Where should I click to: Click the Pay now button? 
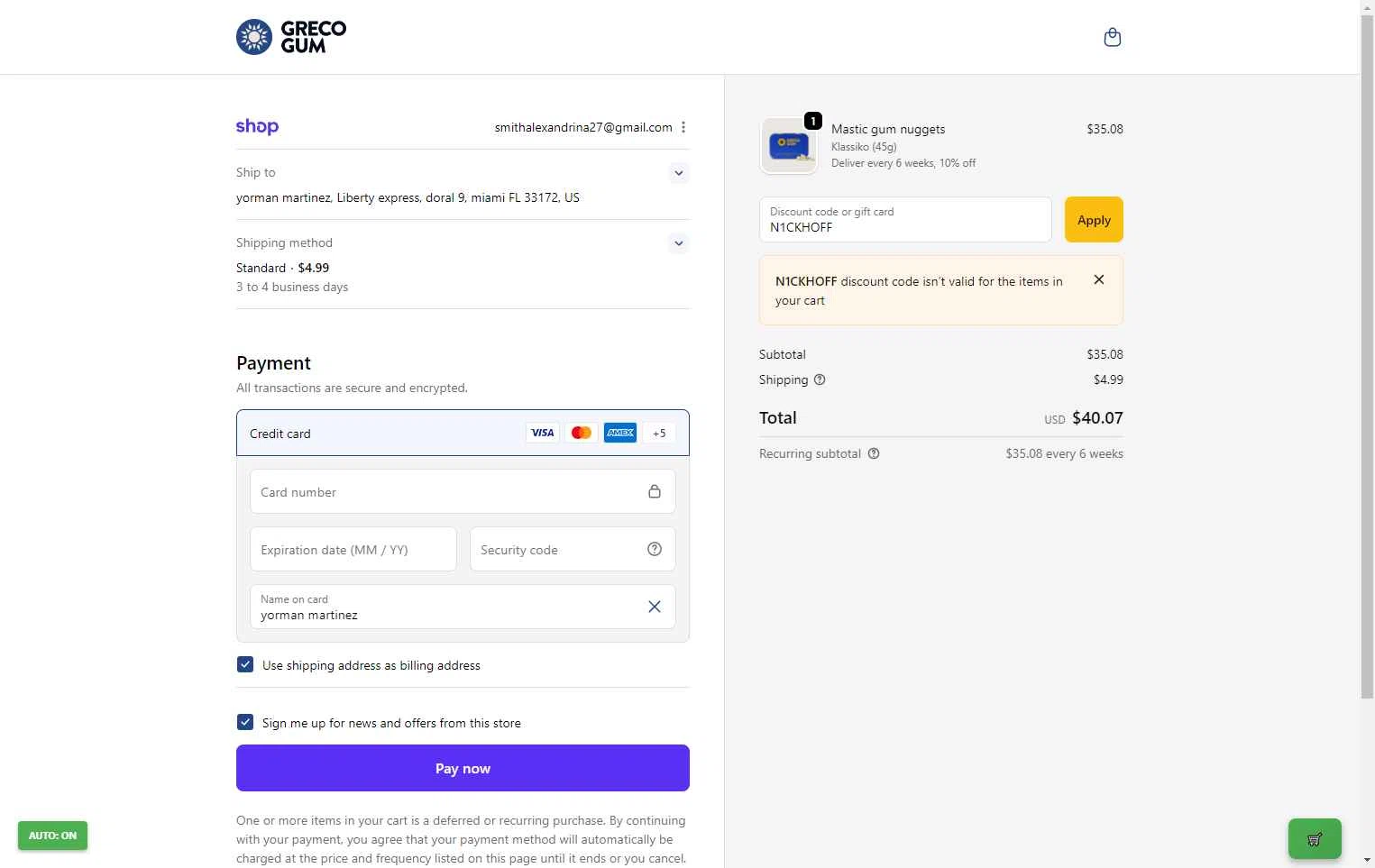tap(463, 768)
